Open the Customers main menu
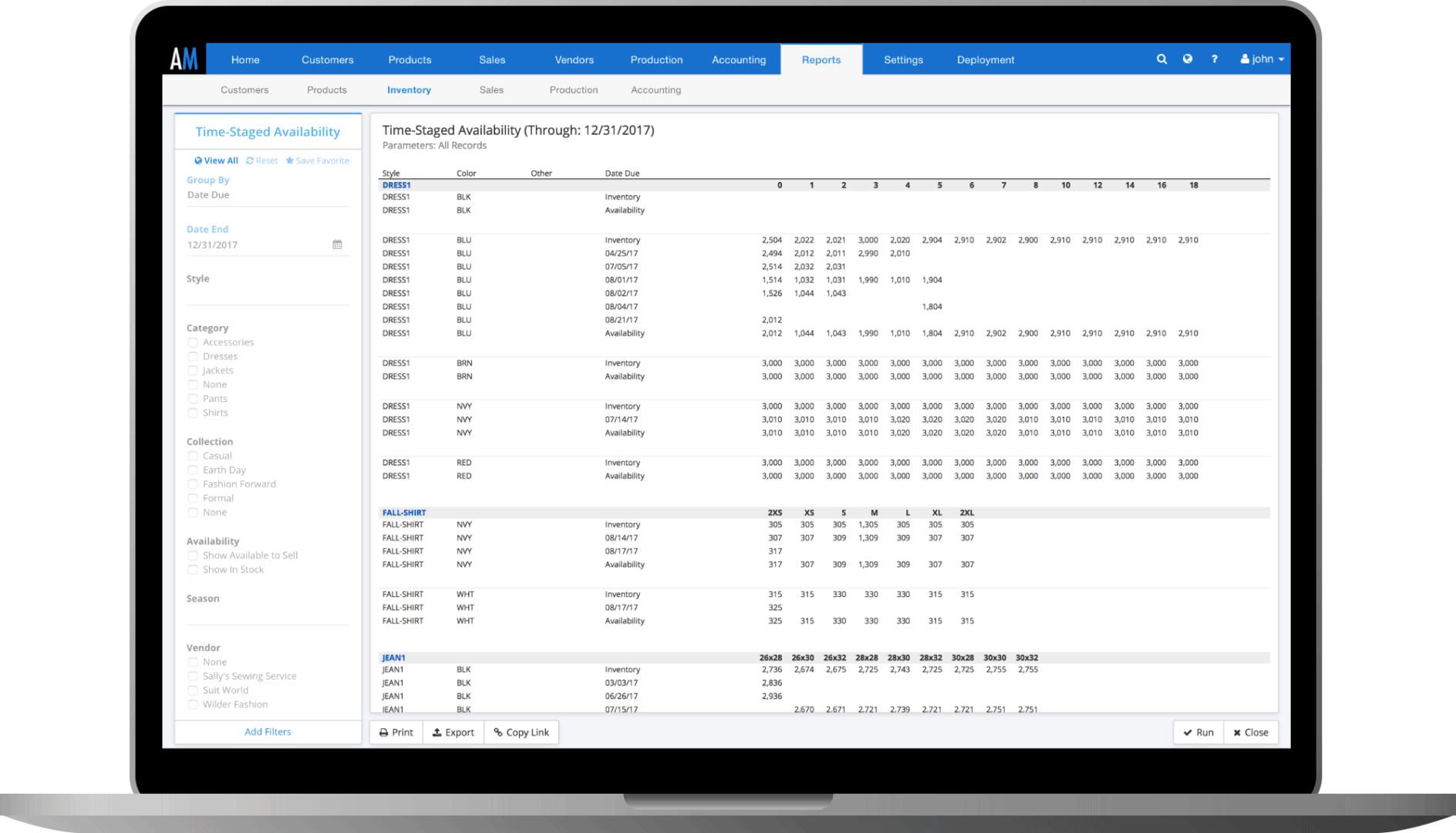The image size is (1456, 833). click(x=328, y=59)
